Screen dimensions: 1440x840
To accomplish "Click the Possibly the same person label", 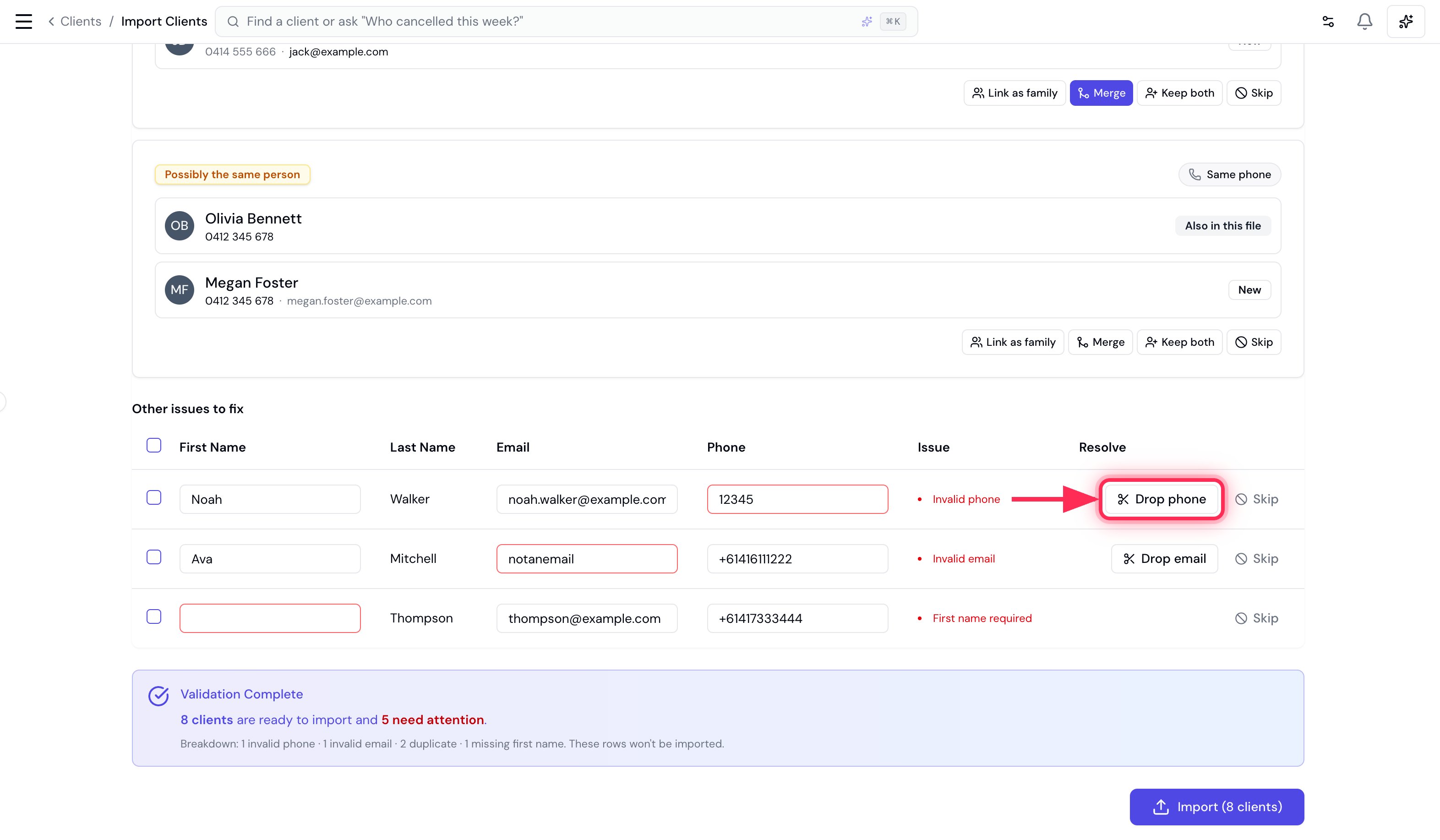I will (x=232, y=175).
